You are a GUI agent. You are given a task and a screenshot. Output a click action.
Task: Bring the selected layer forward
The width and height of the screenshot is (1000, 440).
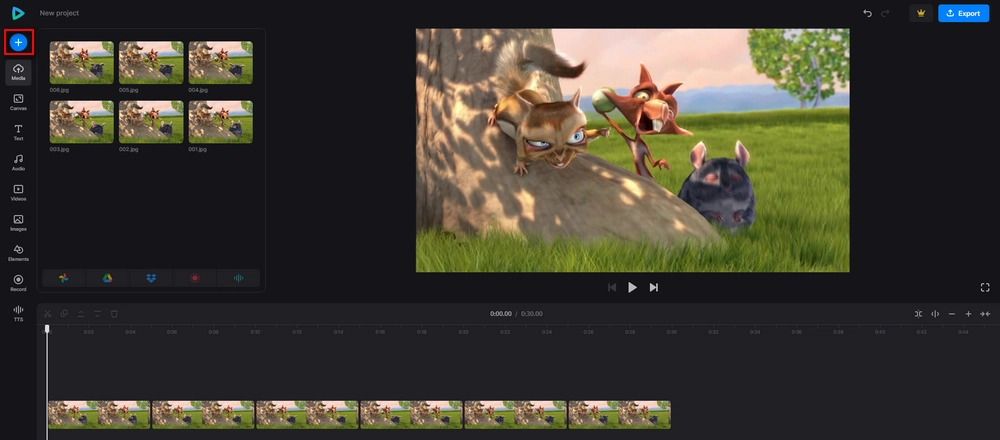pos(81,314)
